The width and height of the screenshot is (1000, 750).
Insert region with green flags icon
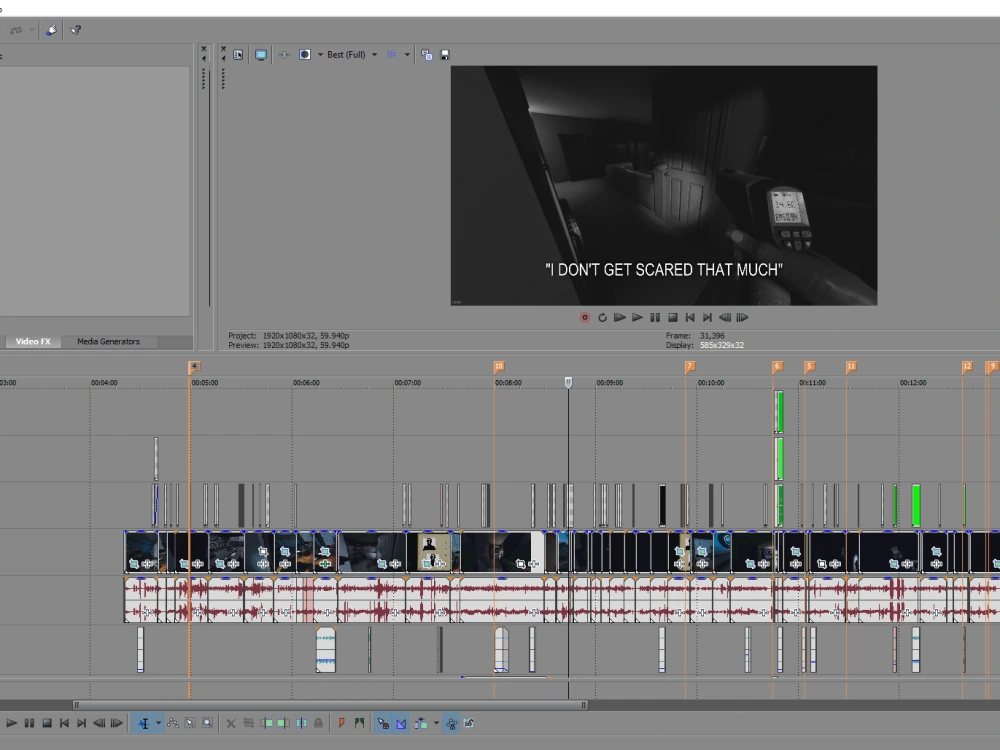coord(360,723)
